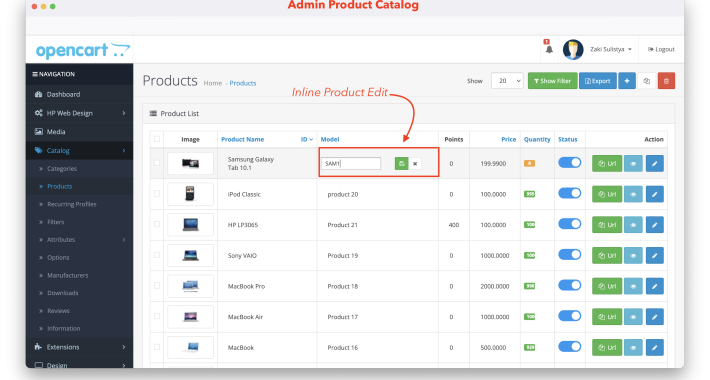Screen dimensions: 710x380
Task: Toggle status switch for HP LP3065
Action: pyautogui.click(x=569, y=224)
